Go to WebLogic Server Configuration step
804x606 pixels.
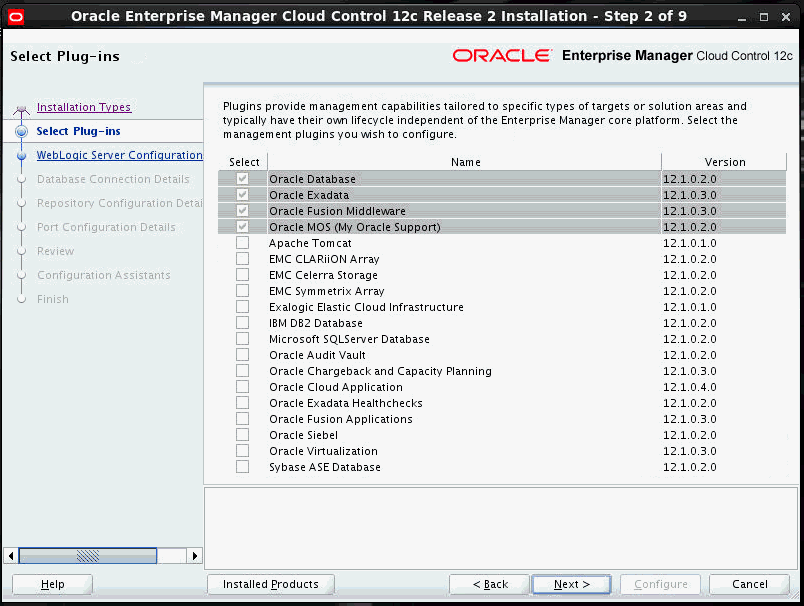[x=119, y=155]
